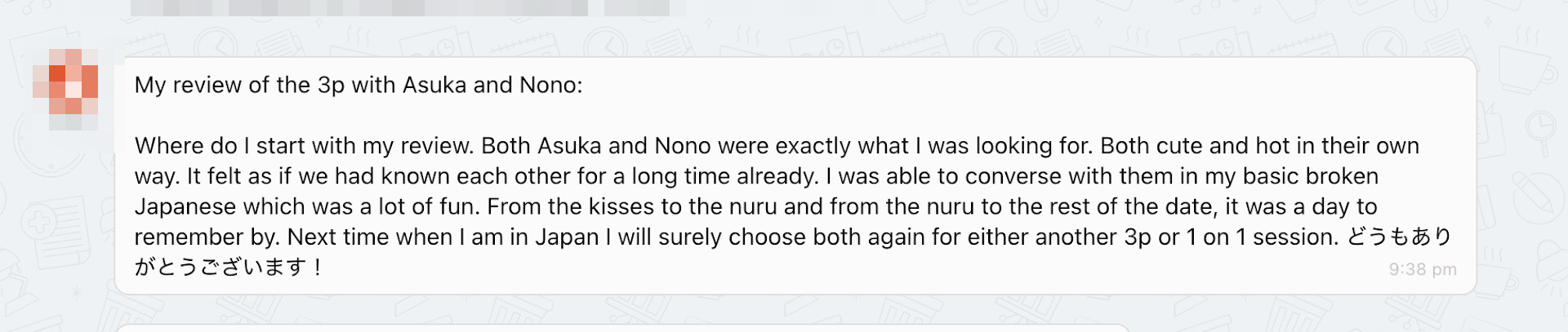Image resolution: width=1568 pixels, height=332 pixels.
Task: Click the Japanese text "どうもあり" ending the line
Action: 1399,237
